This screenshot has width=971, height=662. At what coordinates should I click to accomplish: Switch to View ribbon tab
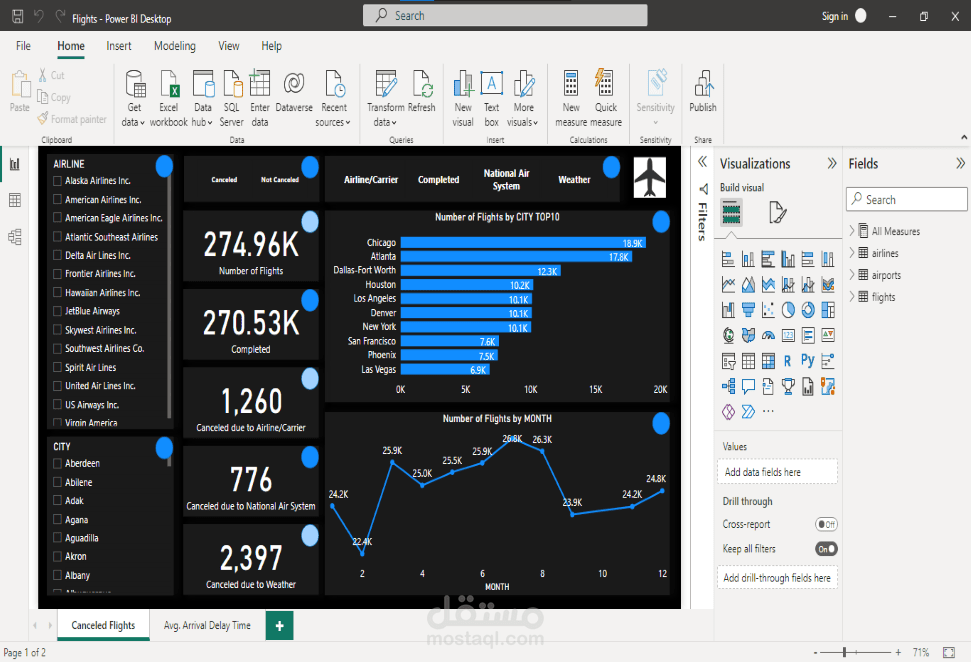229,46
